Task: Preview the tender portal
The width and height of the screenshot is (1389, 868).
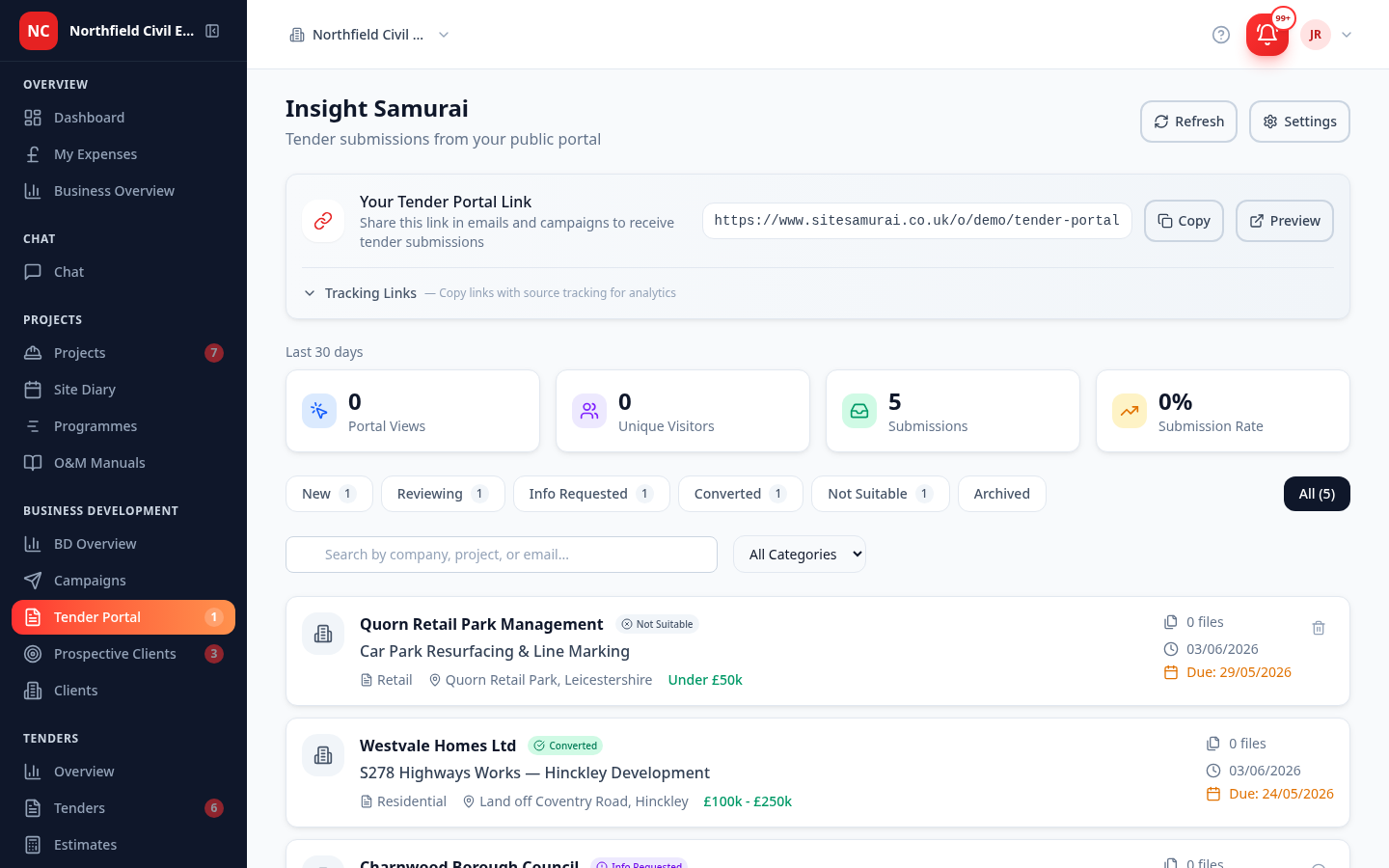Action: (1285, 221)
